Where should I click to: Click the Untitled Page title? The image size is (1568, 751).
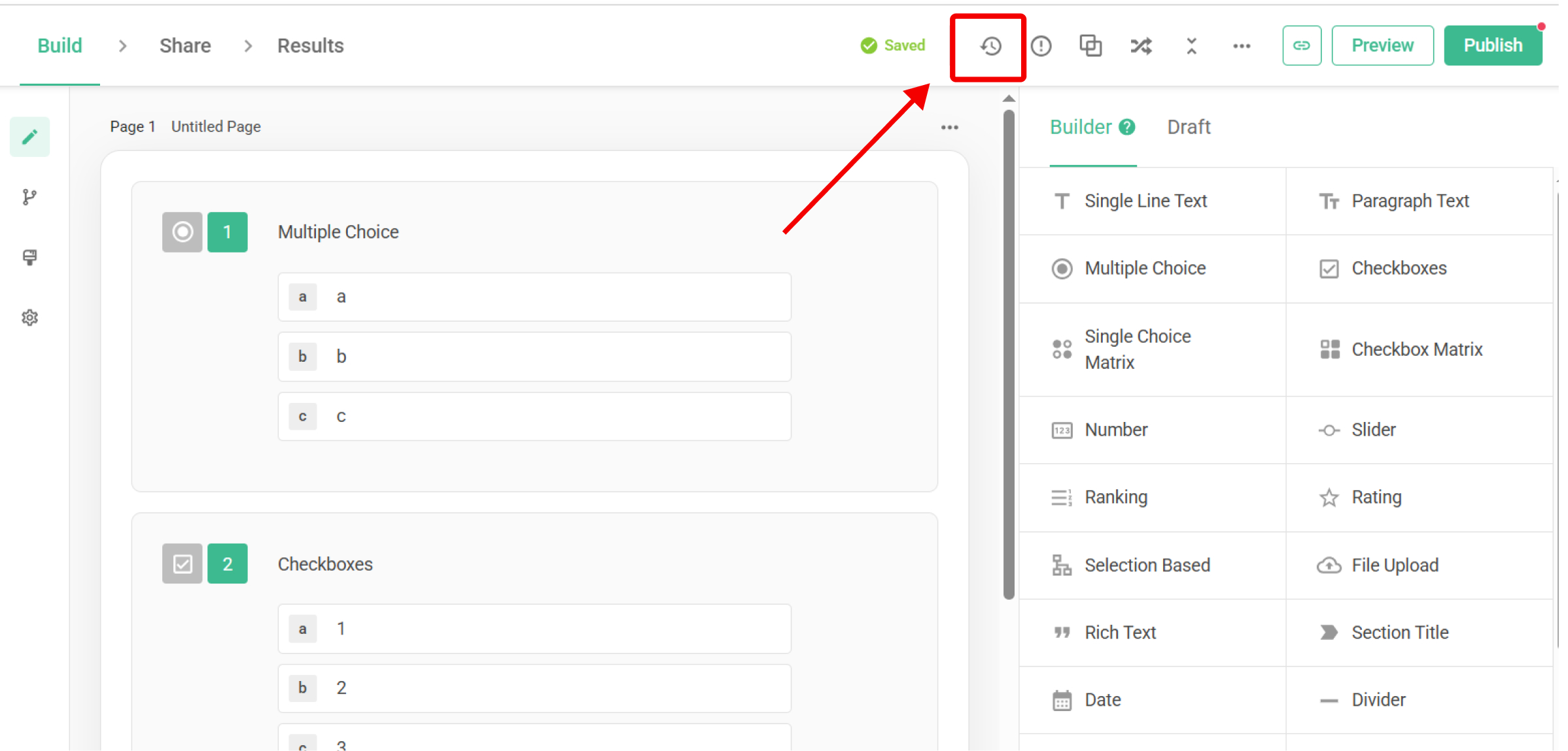(x=216, y=126)
